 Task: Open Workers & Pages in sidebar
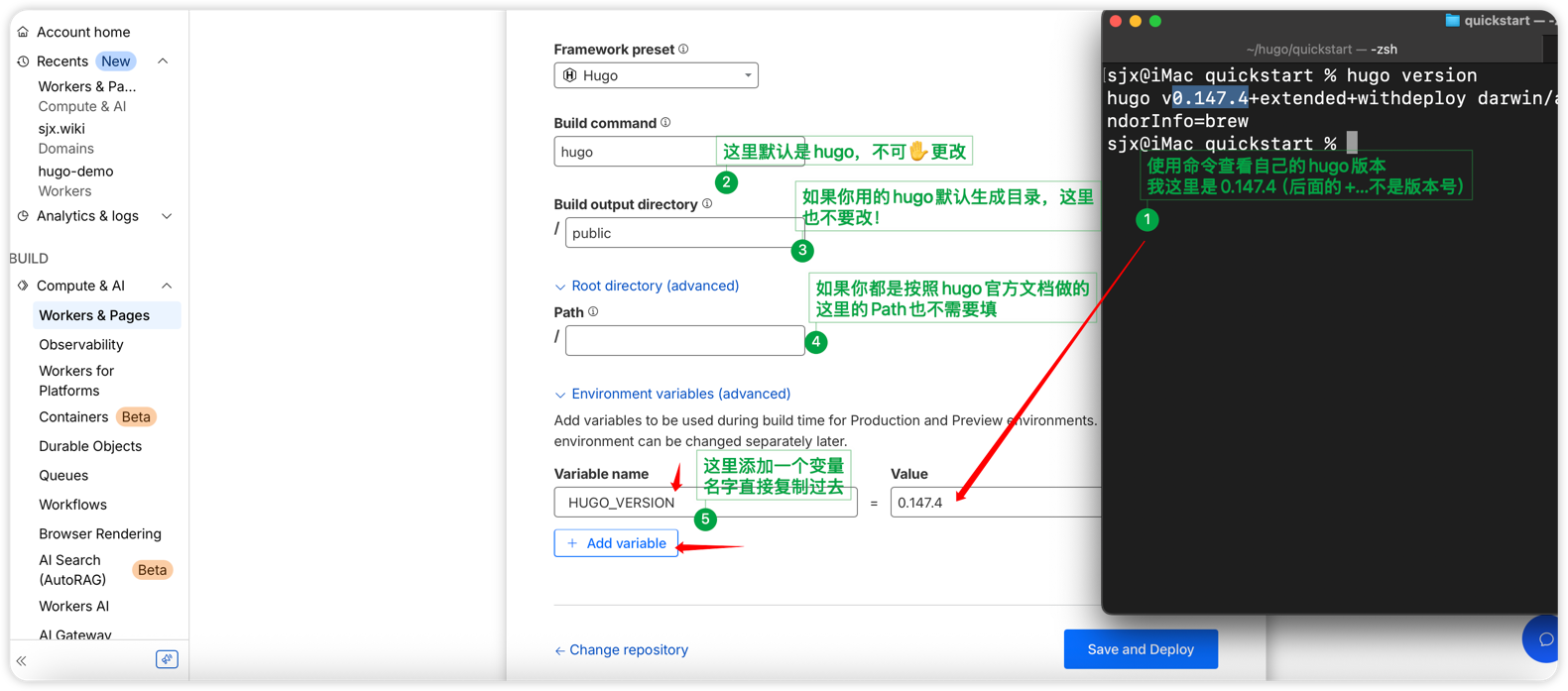[94, 315]
